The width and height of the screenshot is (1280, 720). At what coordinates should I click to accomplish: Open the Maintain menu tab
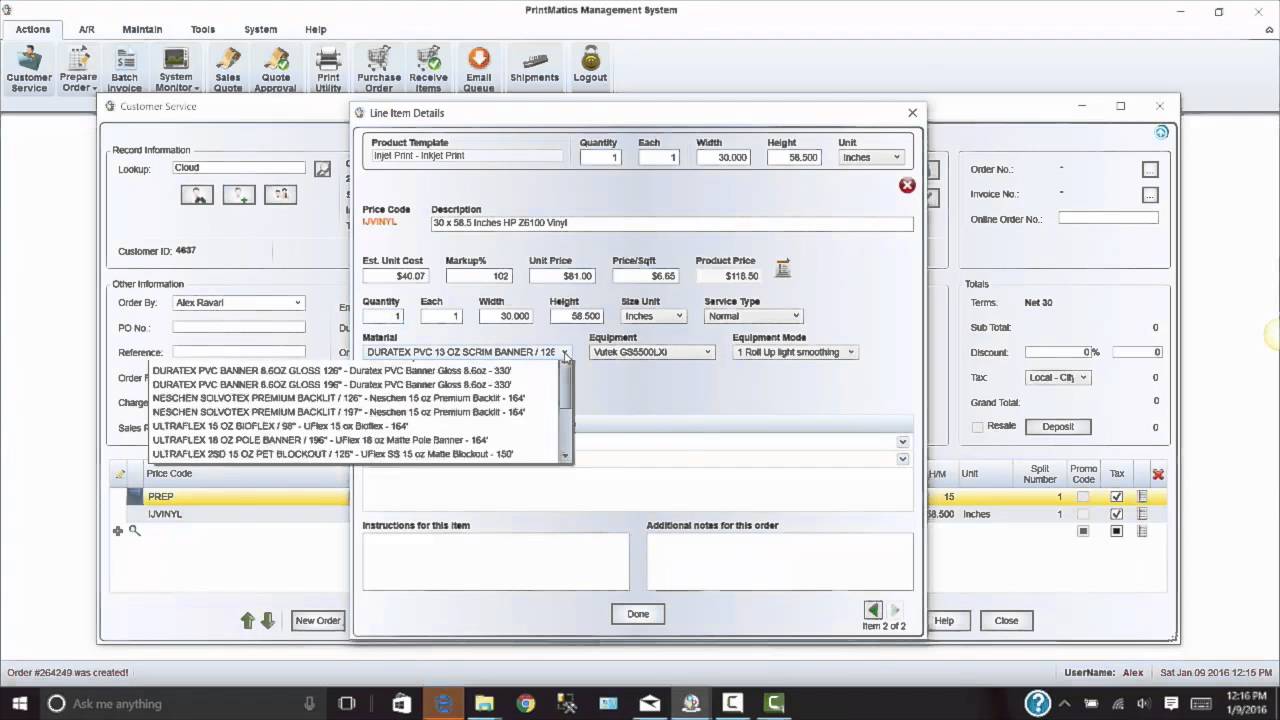(x=142, y=30)
